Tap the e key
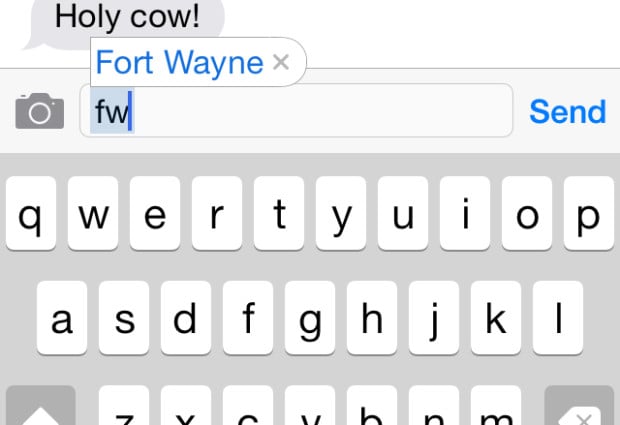The width and height of the screenshot is (620, 425). click(x=155, y=213)
